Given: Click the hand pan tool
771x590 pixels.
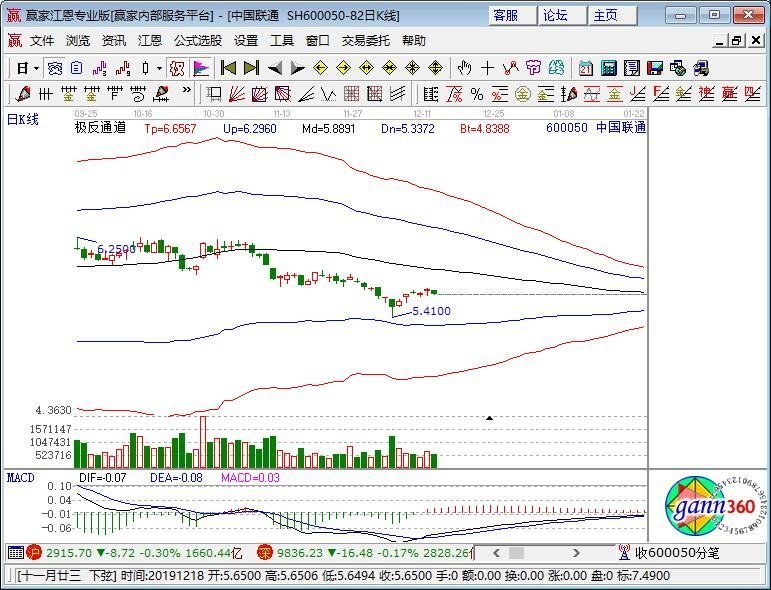Looking at the screenshot, I should [x=464, y=68].
